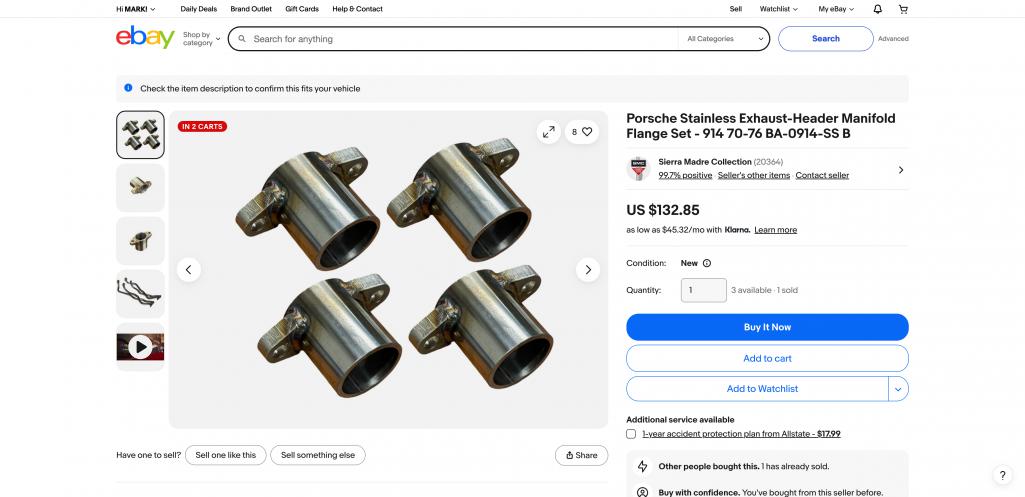Click the eBay logo
This screenshot has width=1025, height=497.
coord(145,39)
